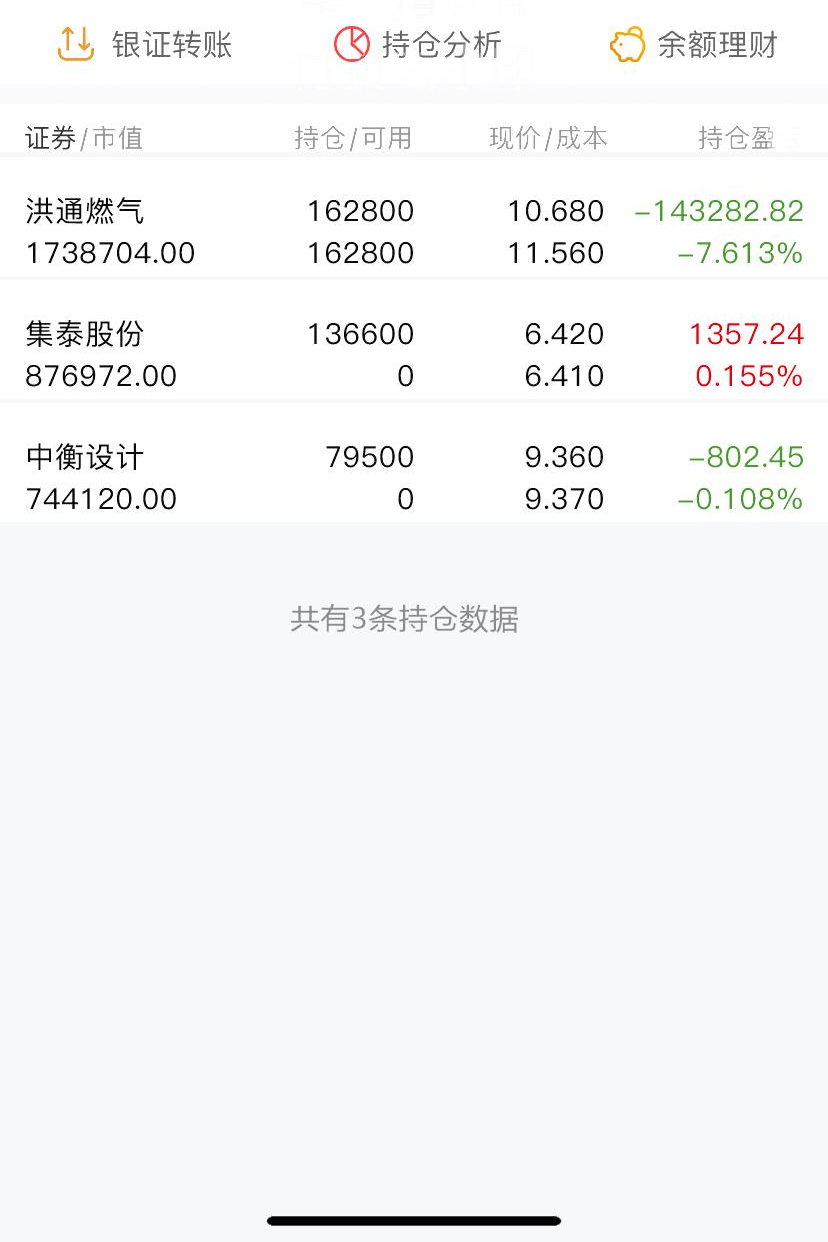The height and width of the screenshot is (1242, 828).
Task: Click 洪通燃气 market value 1738704.00
Action: (x=110, y=253)
